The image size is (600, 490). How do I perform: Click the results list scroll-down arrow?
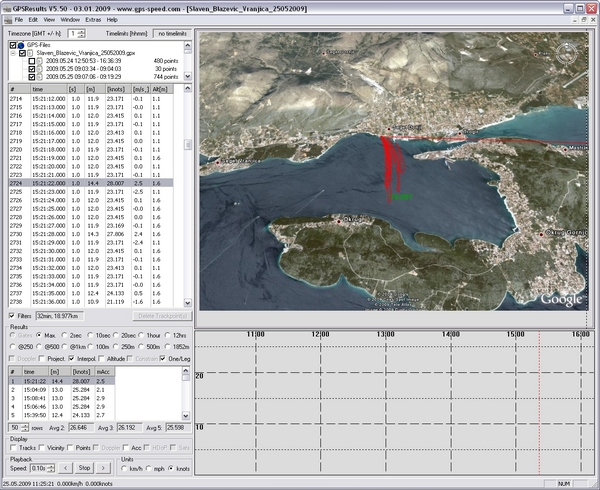point(186,416)
